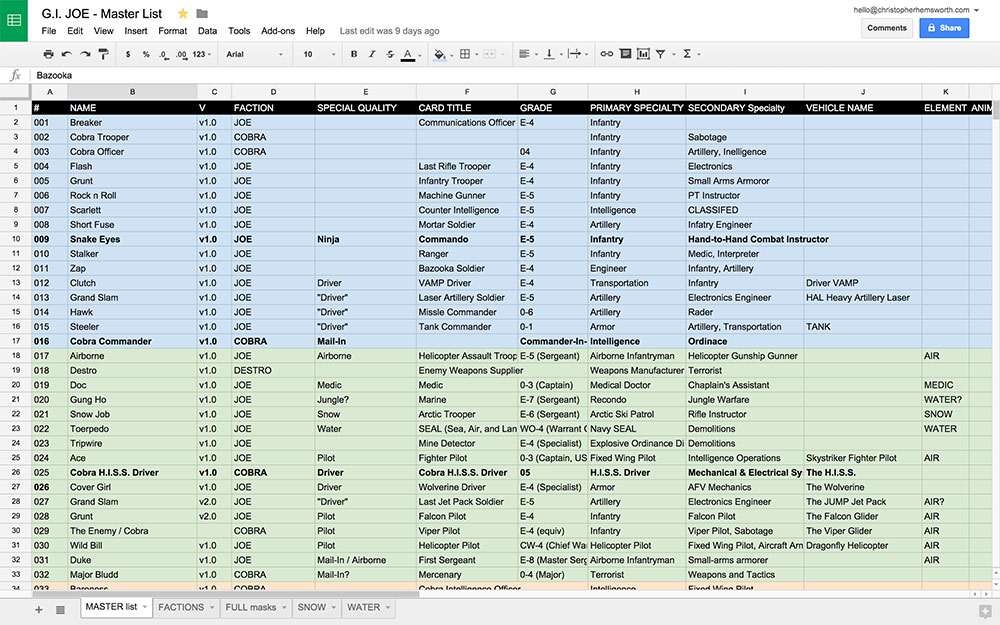1000x625 pixels.
Task: Click the paint format roller icon
Action: (103, 54)
